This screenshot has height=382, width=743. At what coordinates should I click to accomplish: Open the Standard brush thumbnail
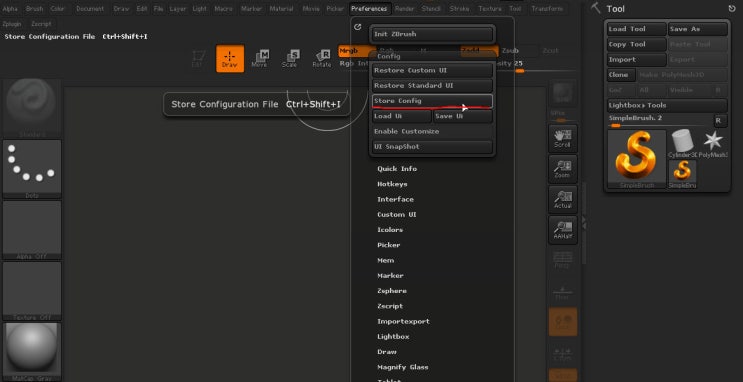32,108
